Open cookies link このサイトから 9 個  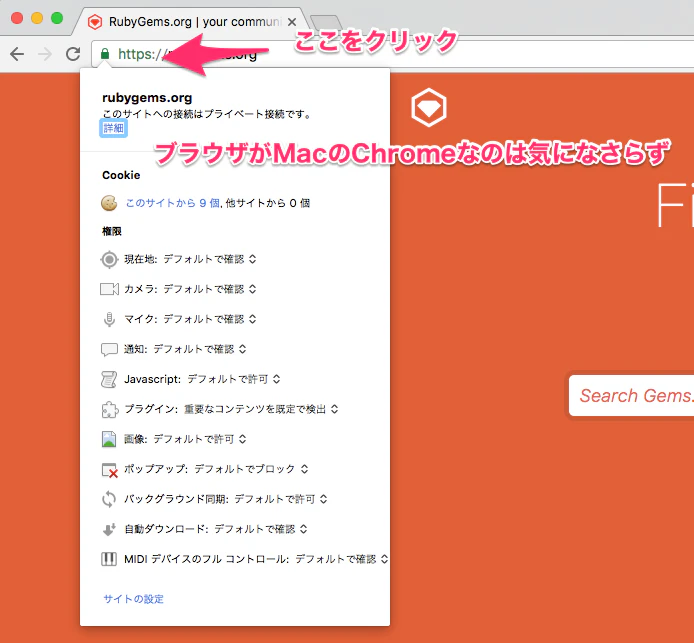pyautogui.click(x=173, y=203)
